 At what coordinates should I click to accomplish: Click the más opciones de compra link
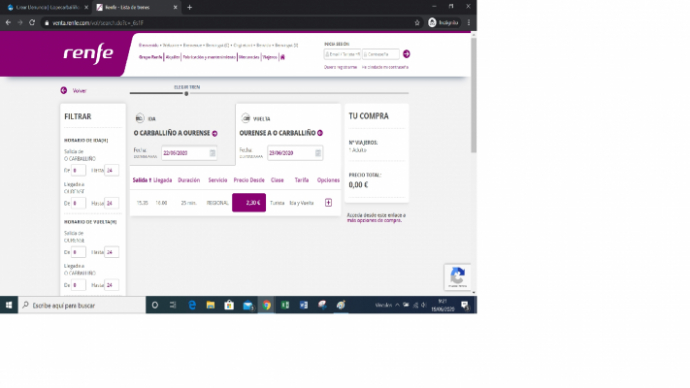click(374, 220)
